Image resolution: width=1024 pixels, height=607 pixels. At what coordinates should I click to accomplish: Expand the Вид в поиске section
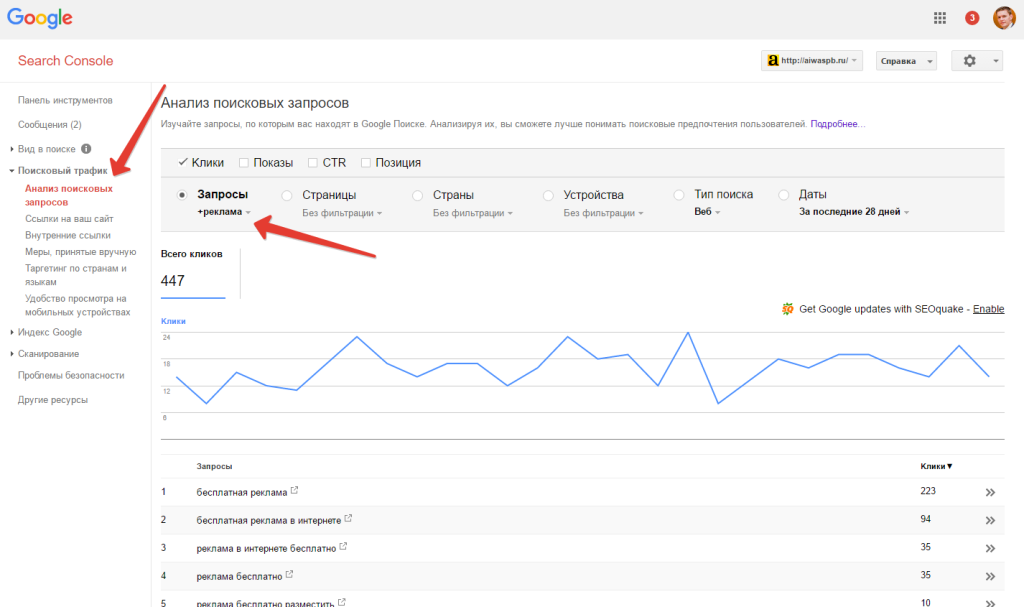[x=12, y=149]
